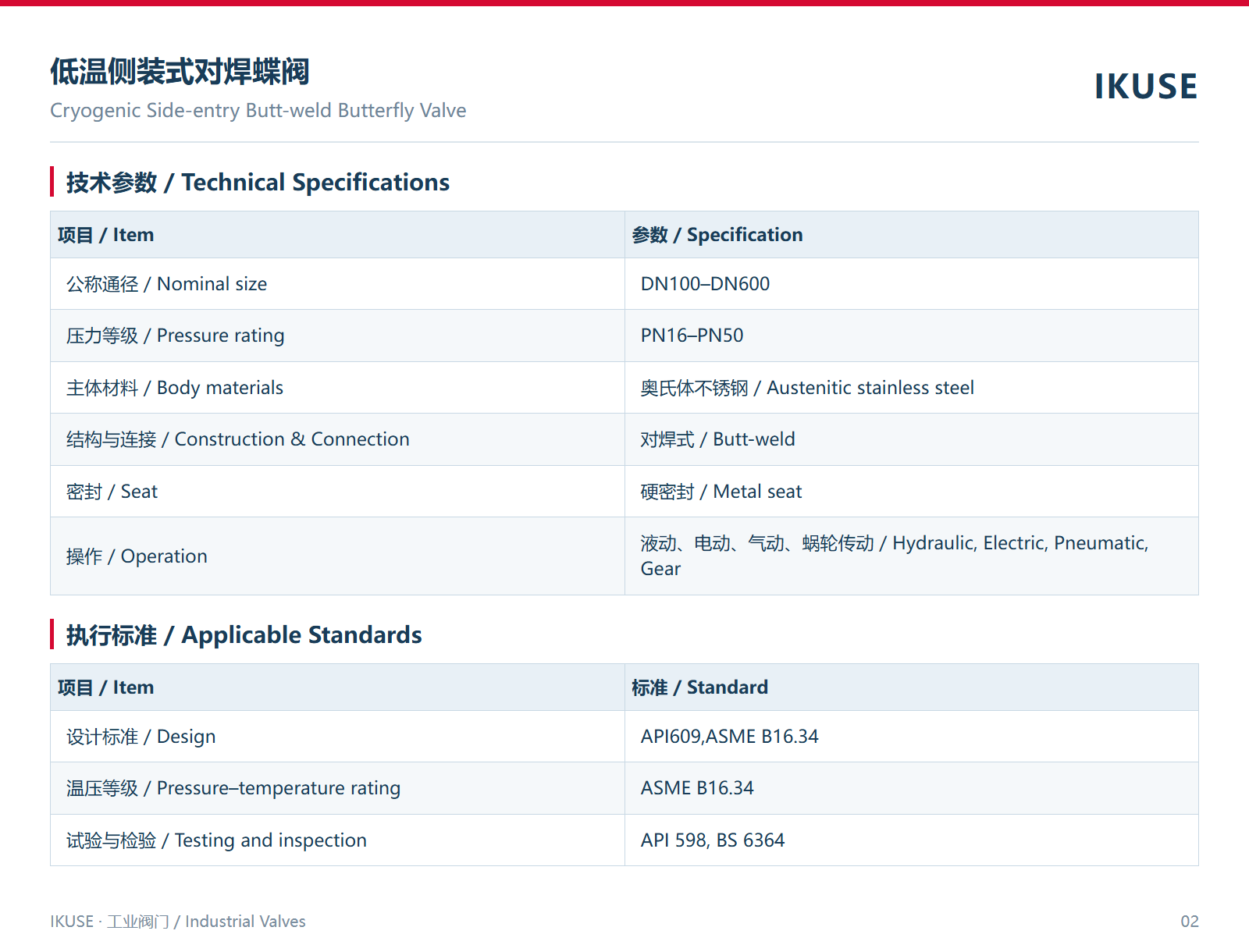Click the 密封 / Seat row label
Viewport: 1249px width, 952px height.
click(112, 492)
